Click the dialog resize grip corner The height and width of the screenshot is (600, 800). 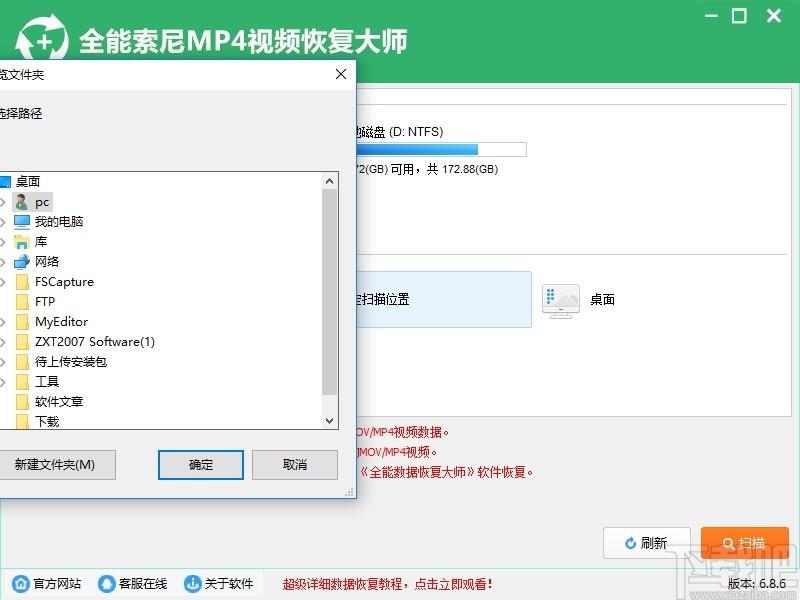pyautogui.click(x=349, y=492)
